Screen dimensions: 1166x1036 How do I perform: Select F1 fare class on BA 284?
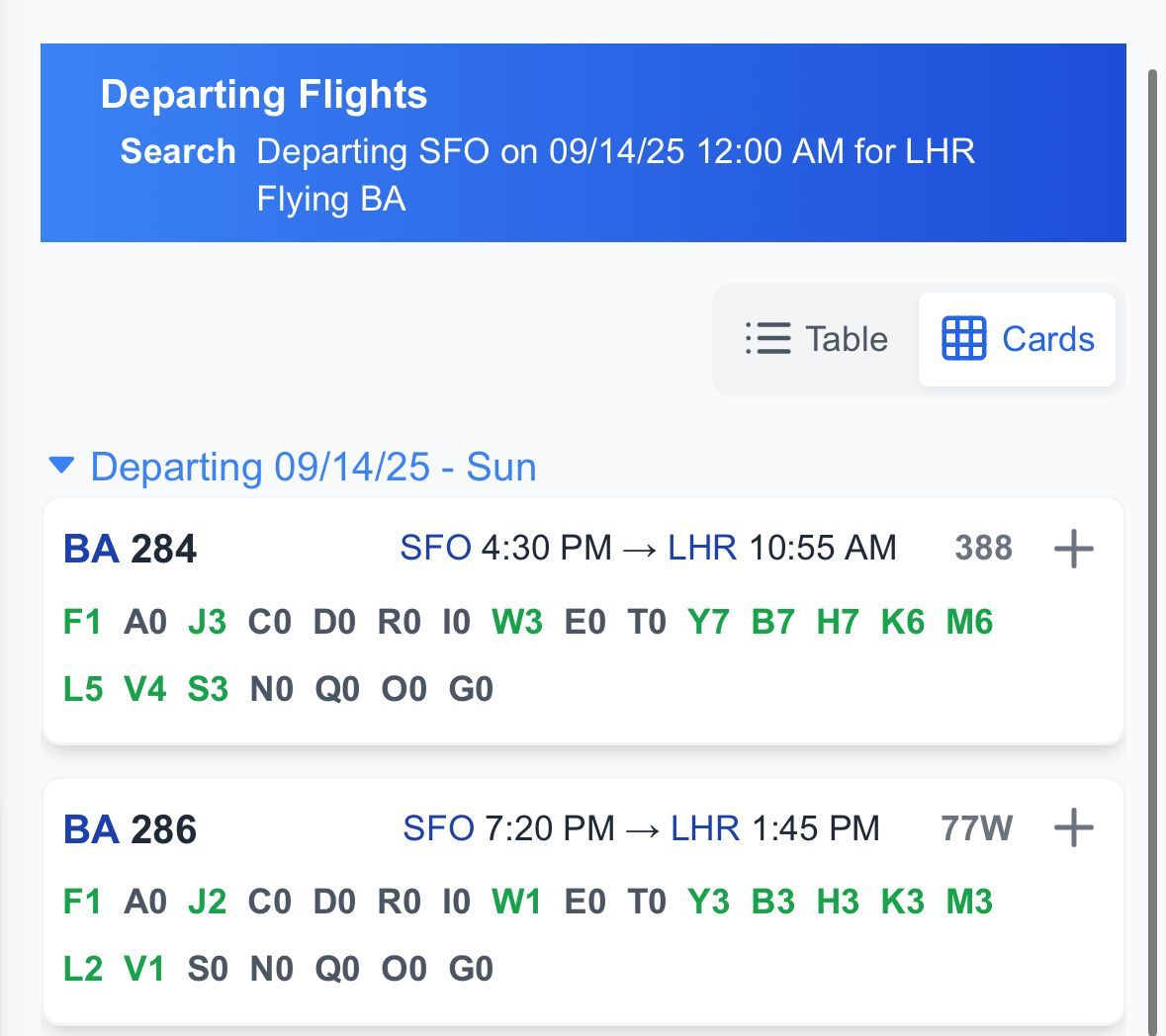pyautogui.click(x=82, y=622)
